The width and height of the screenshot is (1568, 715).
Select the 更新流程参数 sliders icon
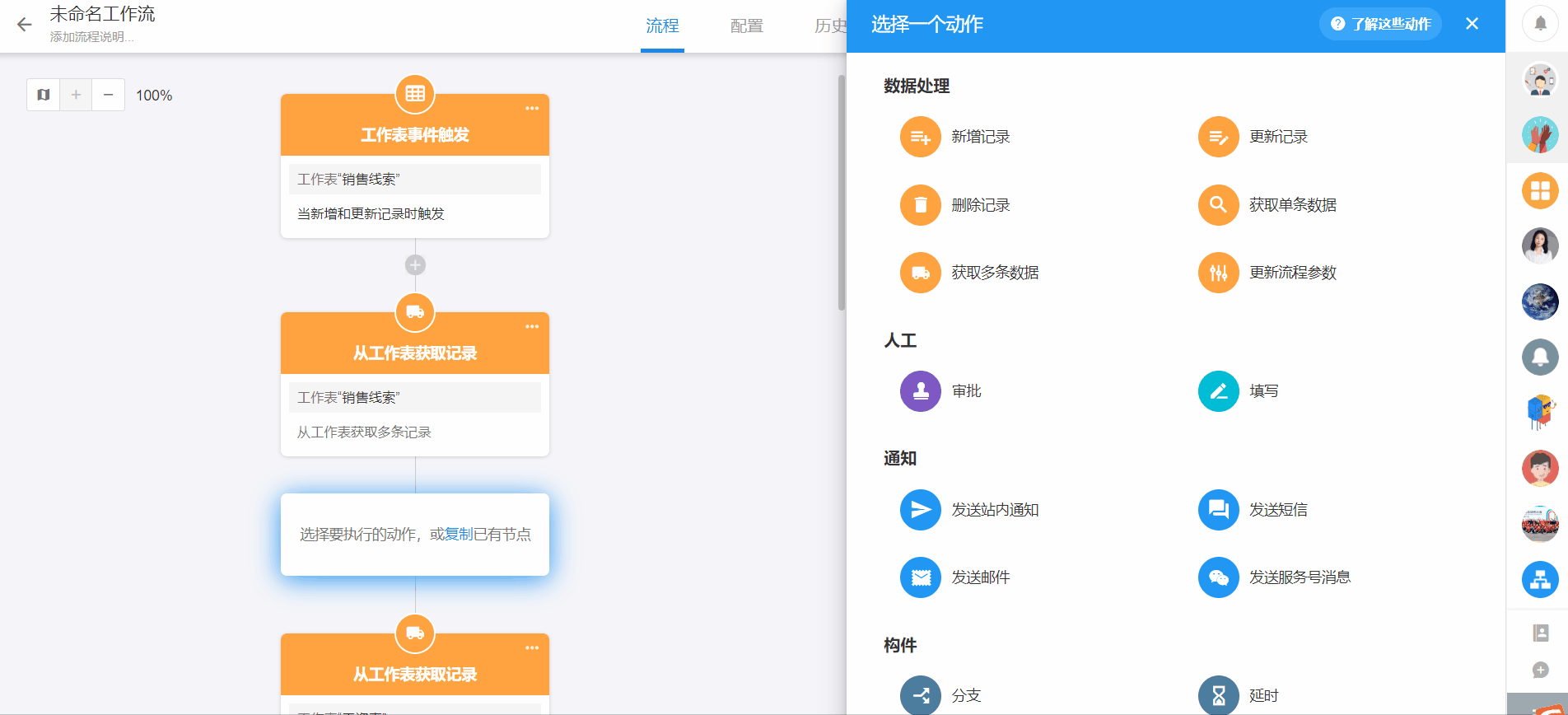point(1218,273)
